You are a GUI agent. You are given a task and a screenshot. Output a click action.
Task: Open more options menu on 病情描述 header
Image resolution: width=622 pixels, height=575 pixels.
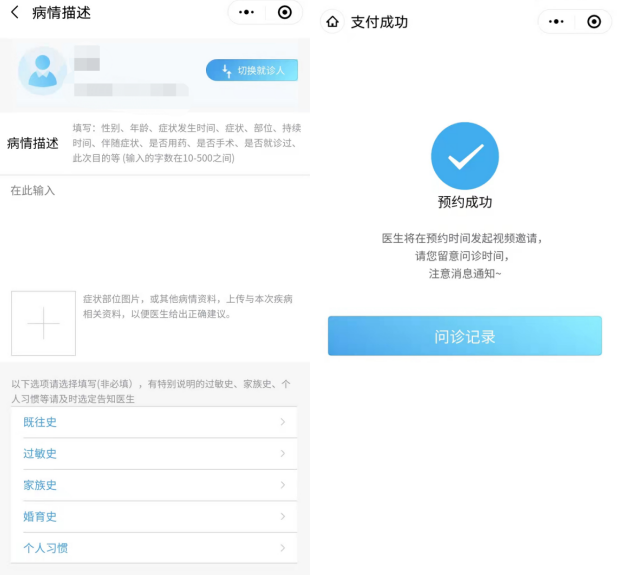247,13
